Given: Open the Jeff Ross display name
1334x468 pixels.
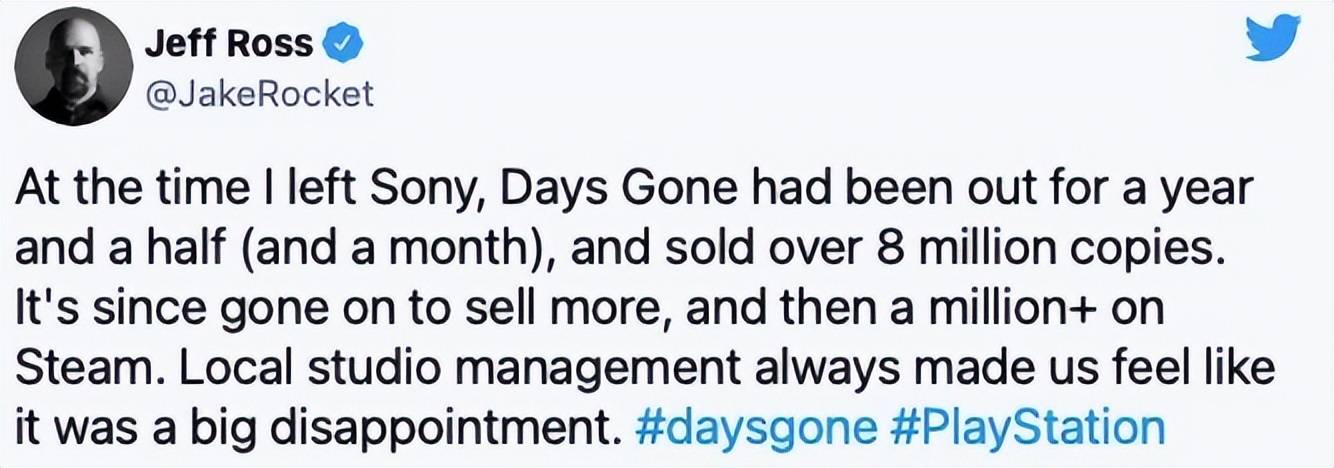Looking at the screenshot, I should (x=229, y=45).
